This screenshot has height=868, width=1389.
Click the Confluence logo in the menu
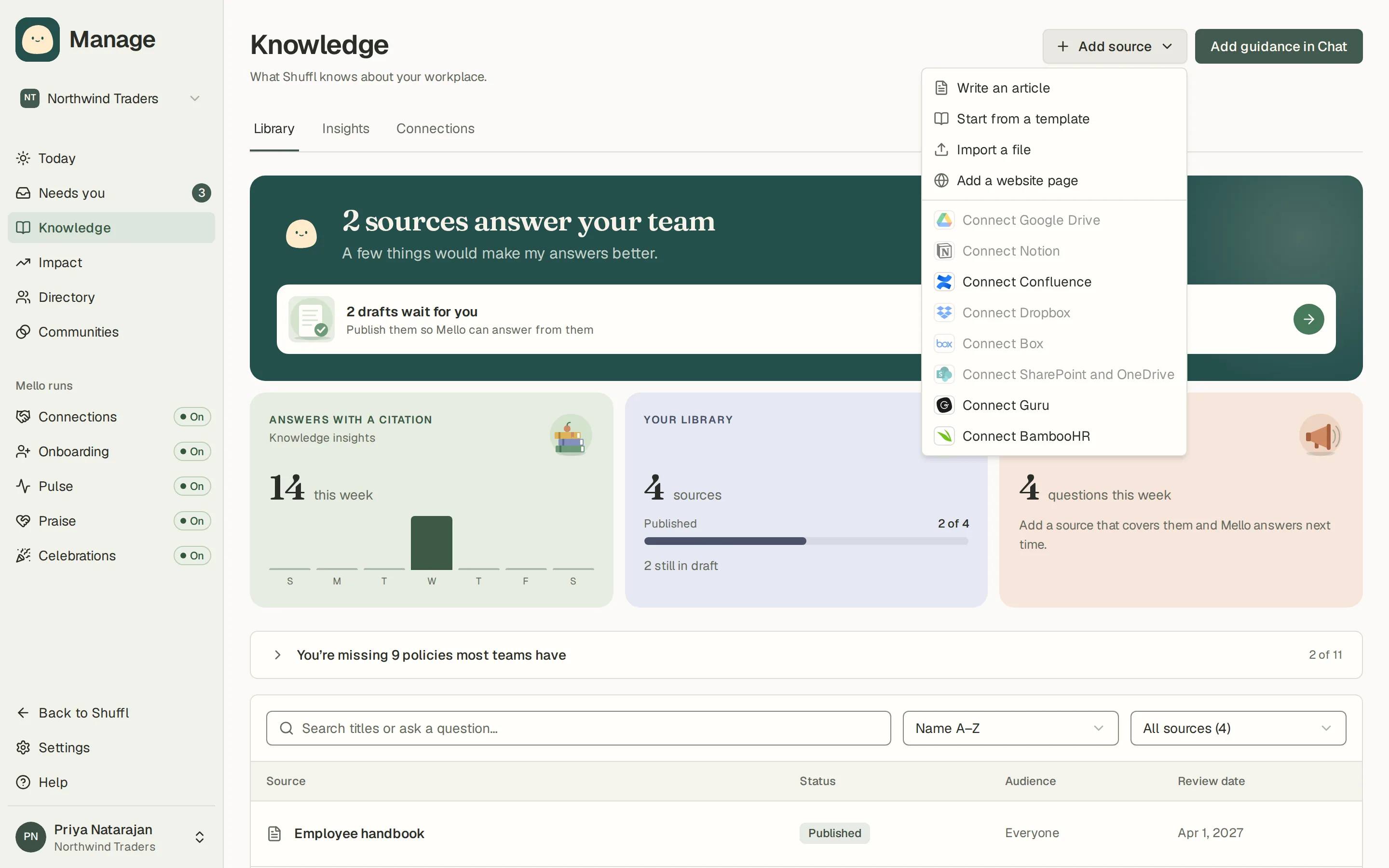coord(944,282)
